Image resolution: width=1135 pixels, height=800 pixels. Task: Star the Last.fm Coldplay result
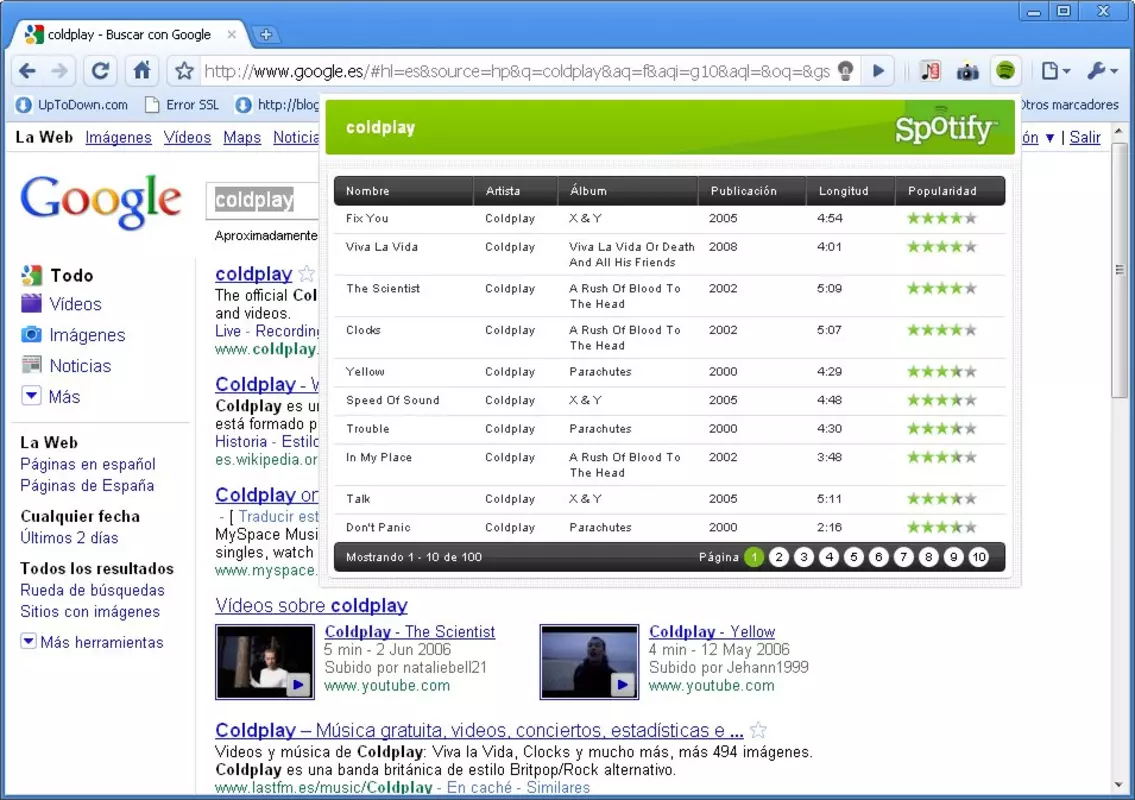[x=758, y=730]
